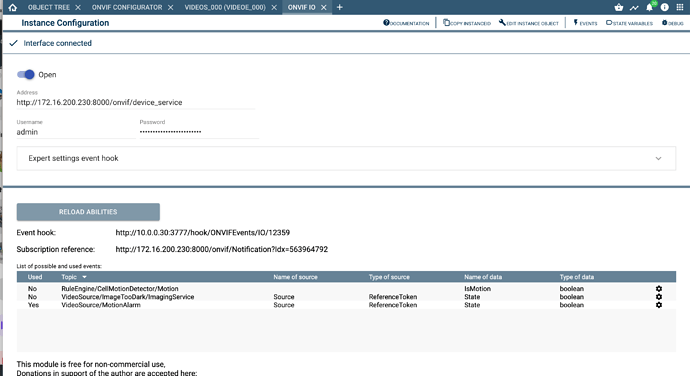
Task: Open the notifications bell
Action: (650, 7)
